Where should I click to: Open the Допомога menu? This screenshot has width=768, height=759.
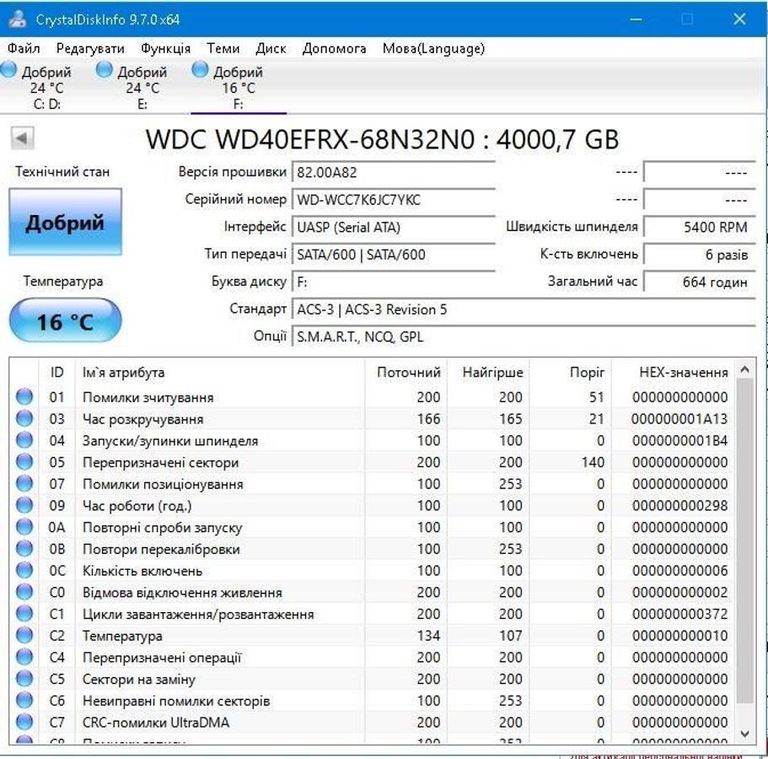[x=335, y=48]
